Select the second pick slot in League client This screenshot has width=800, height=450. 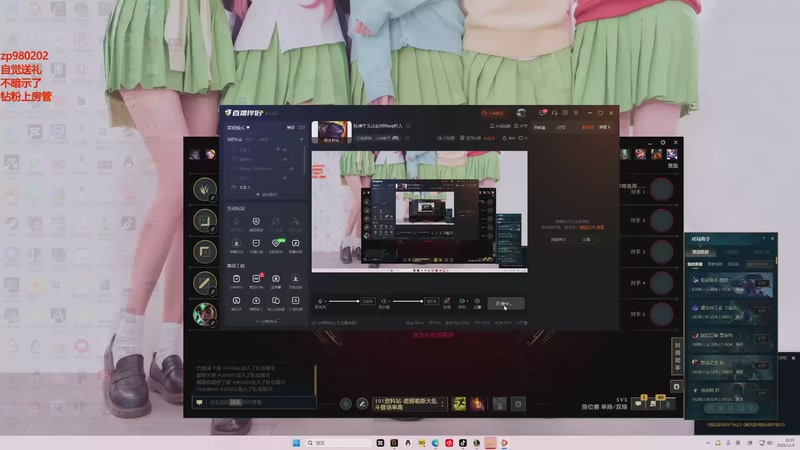tap(205, 220)
